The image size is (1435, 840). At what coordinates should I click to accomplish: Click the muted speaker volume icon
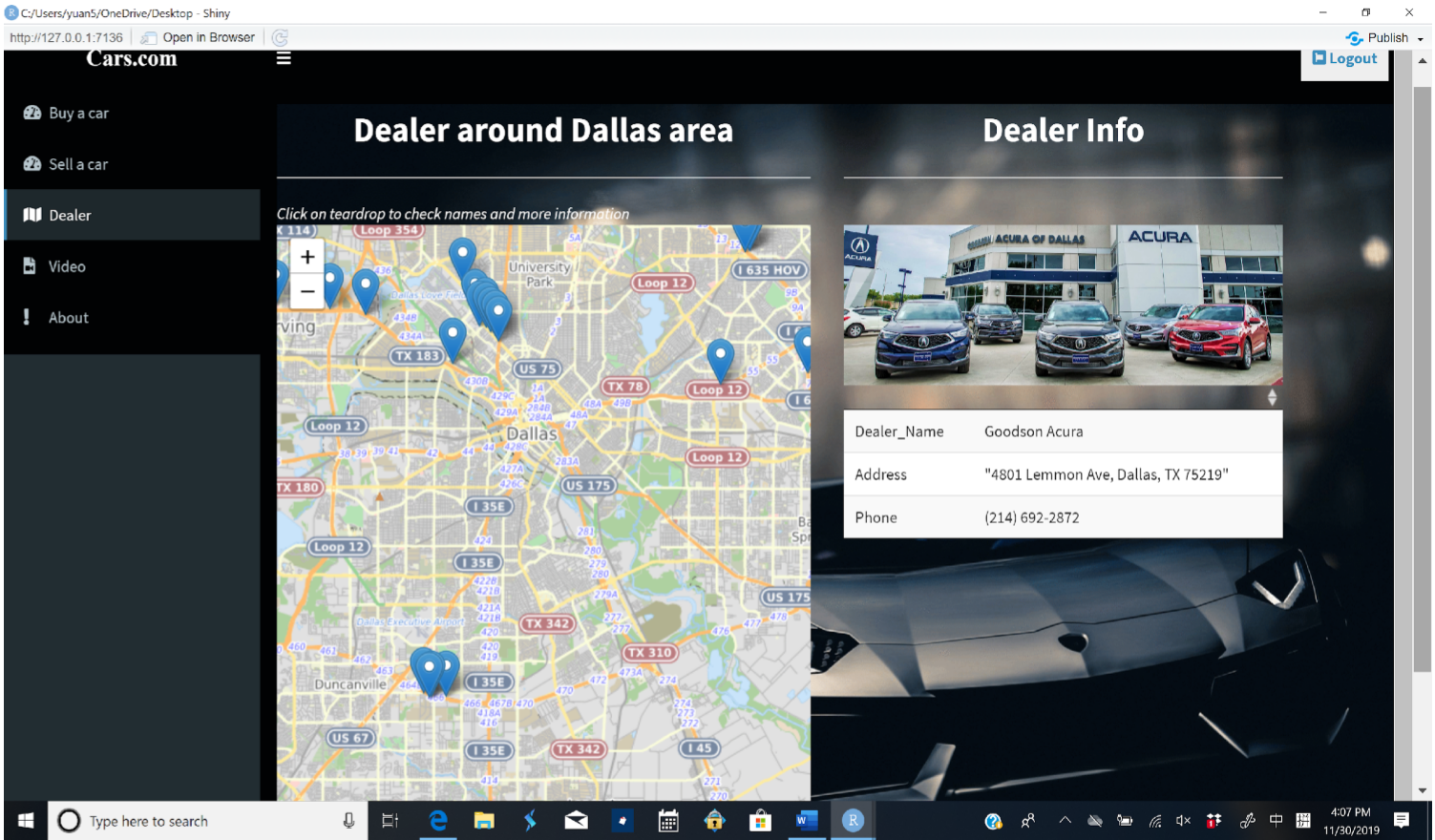click(x=1184, y=820)
